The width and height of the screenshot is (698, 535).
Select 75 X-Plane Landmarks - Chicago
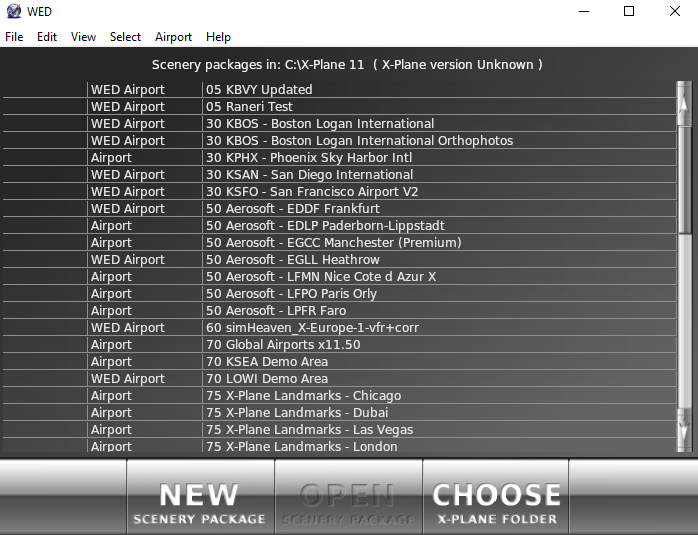pos(339,396)
